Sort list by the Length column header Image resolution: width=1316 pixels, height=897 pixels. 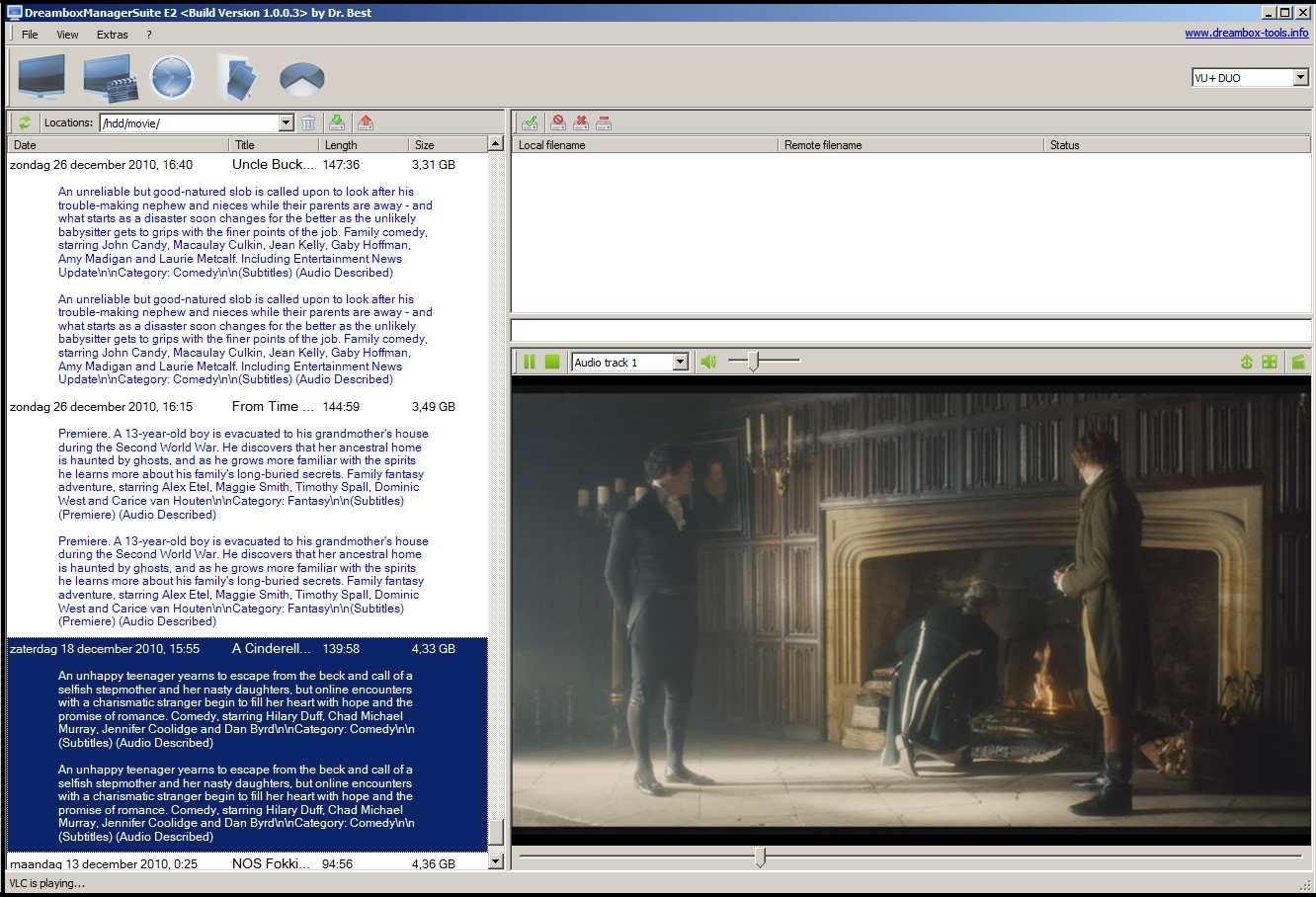[364, 144]
